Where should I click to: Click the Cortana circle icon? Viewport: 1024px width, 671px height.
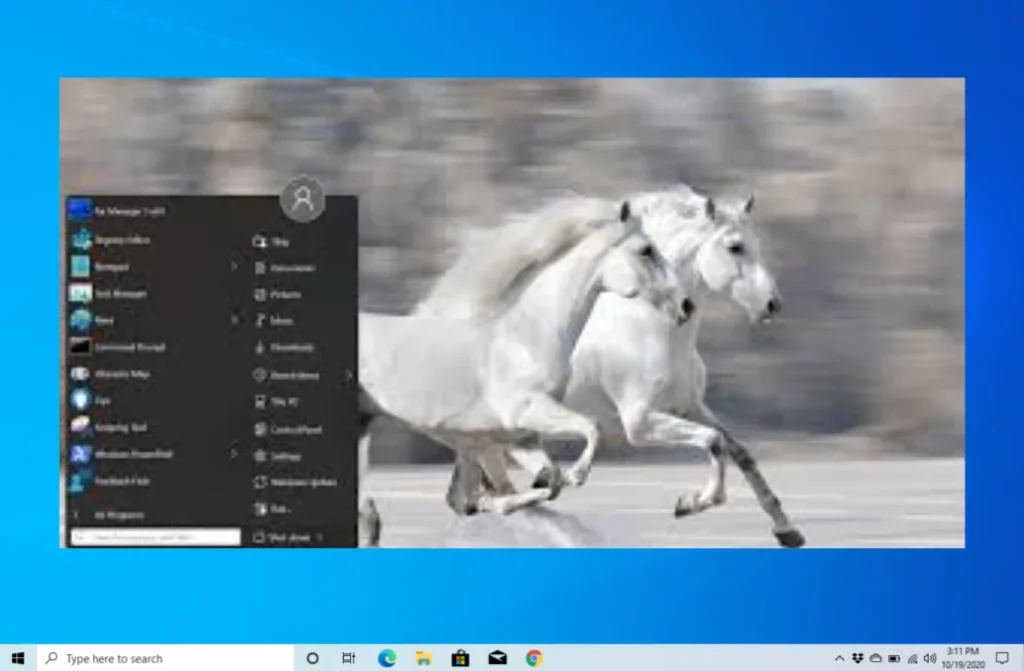(312, 658)
